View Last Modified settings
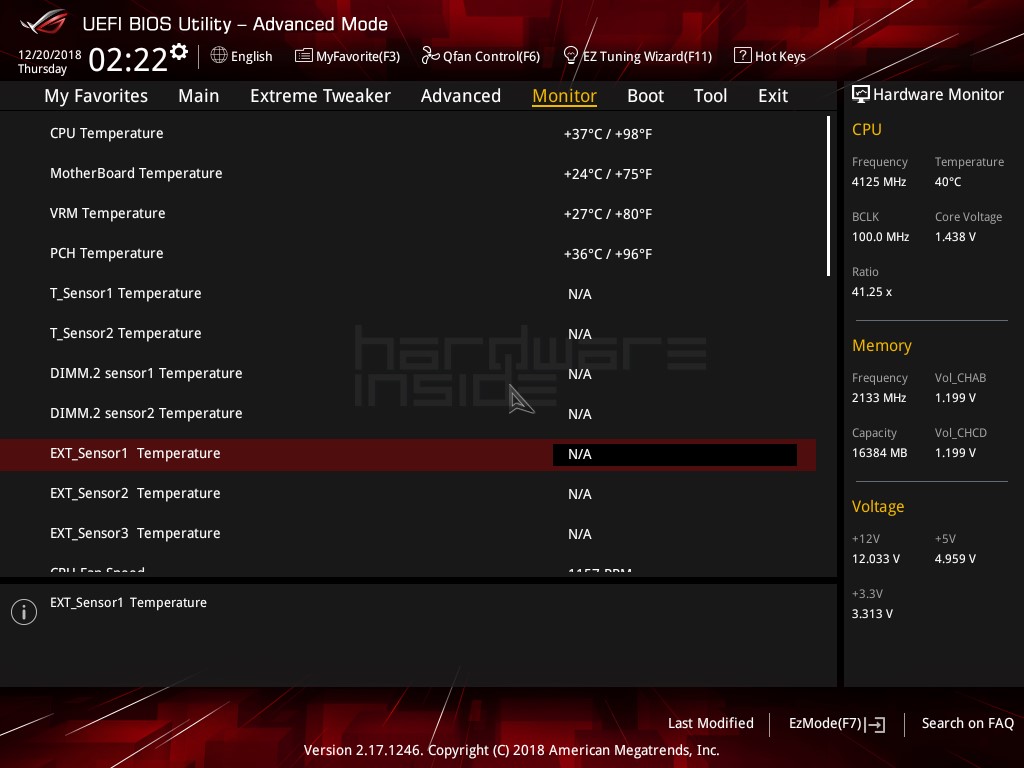The image size is (1024, 768). coord(711,723)
